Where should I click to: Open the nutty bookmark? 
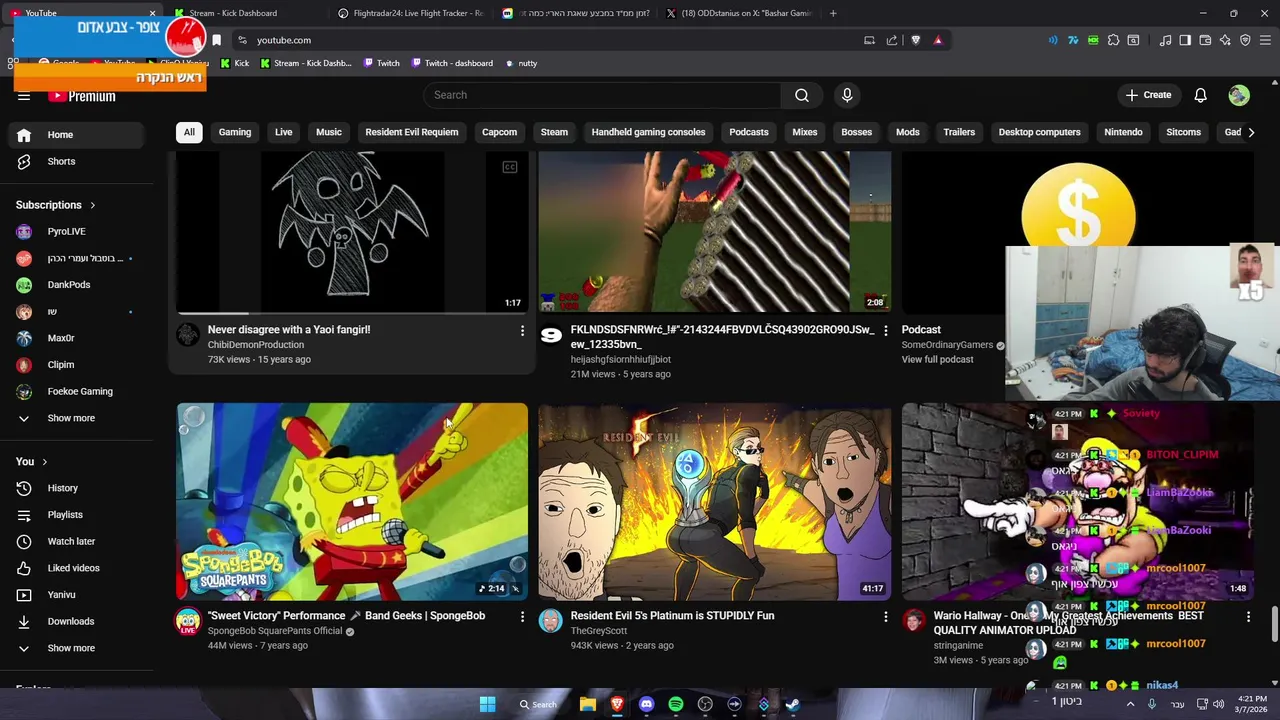click(x=521, y=63)
